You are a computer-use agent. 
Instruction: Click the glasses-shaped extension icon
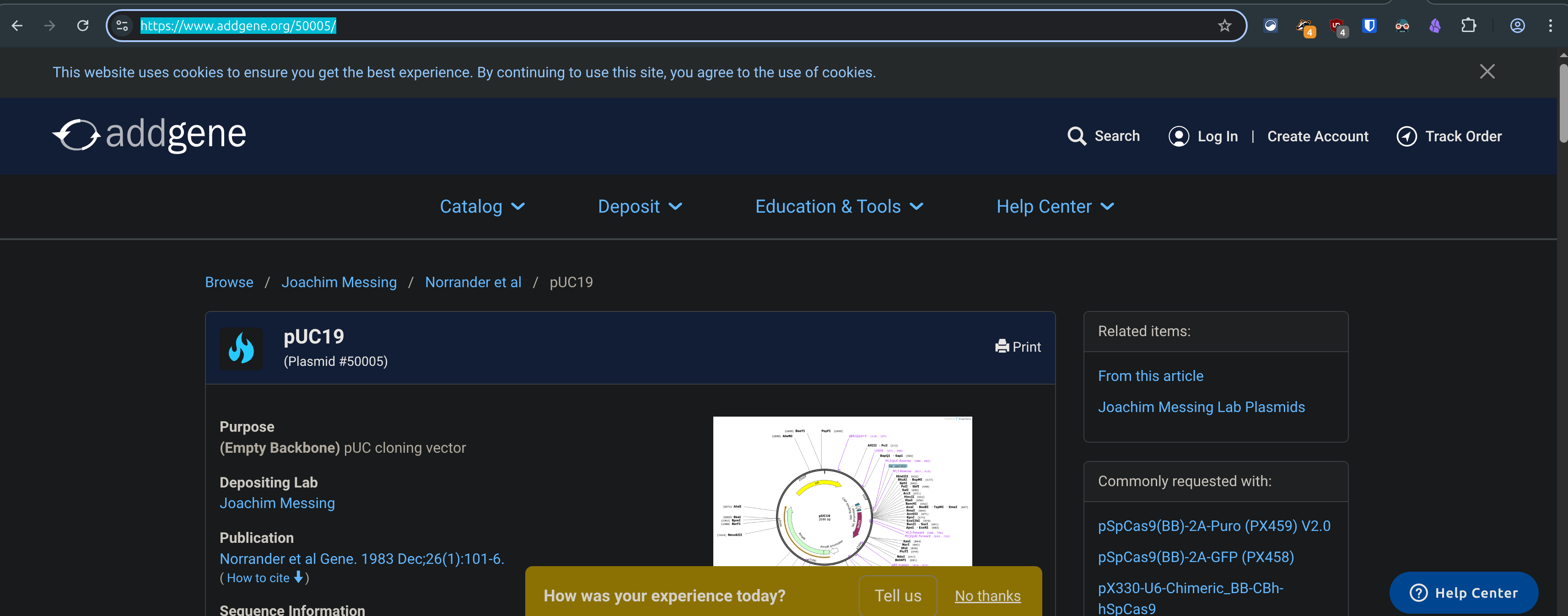point(1402,26)
